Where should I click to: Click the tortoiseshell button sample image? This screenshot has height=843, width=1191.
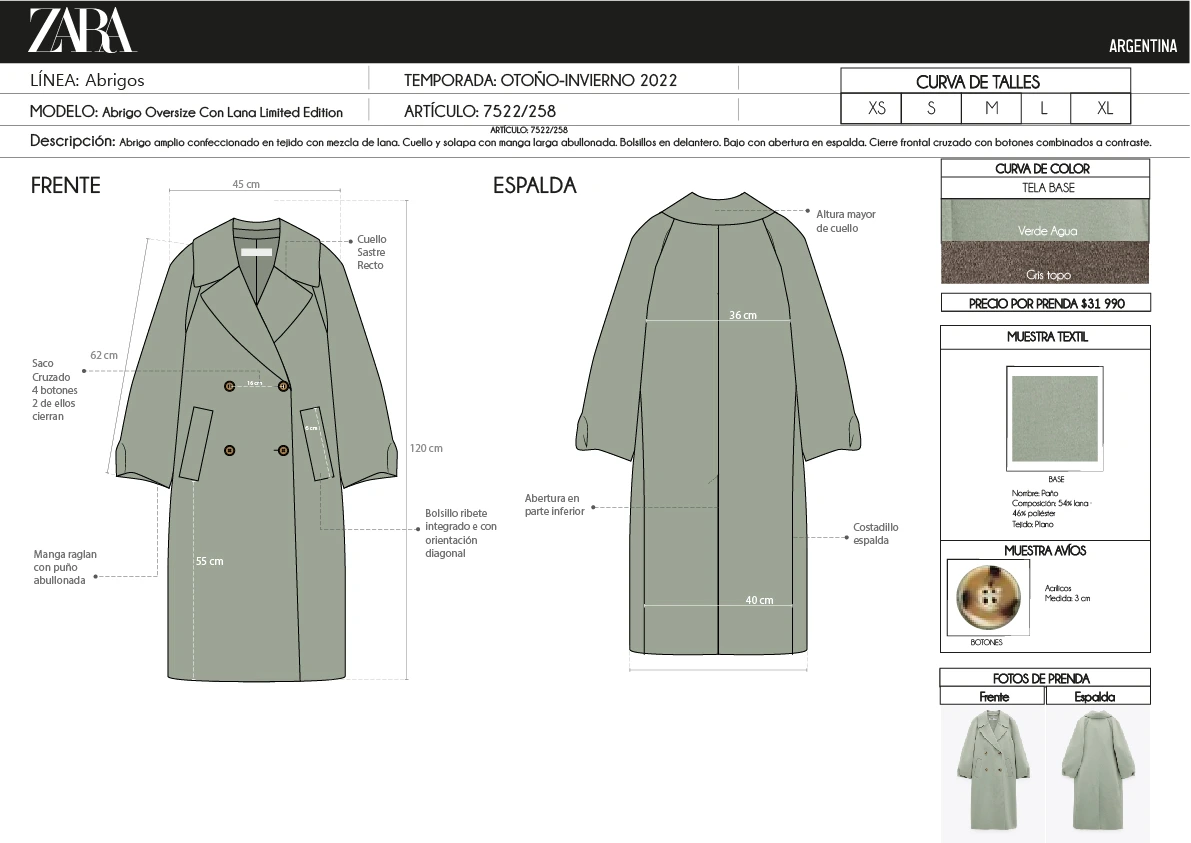point(988,597)
